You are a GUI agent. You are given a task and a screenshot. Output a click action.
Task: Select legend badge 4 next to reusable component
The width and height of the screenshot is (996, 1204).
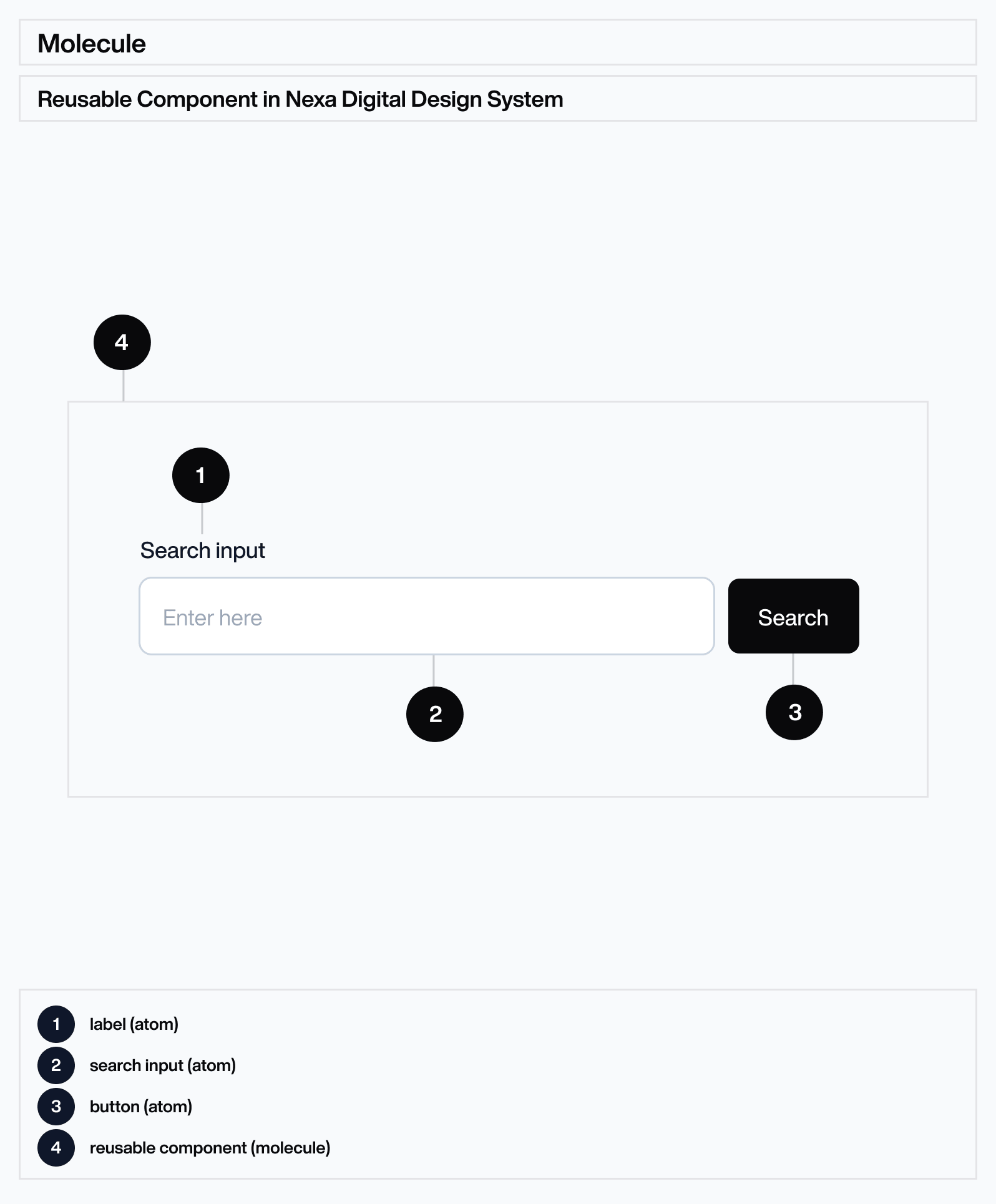tap(56, 1147)
